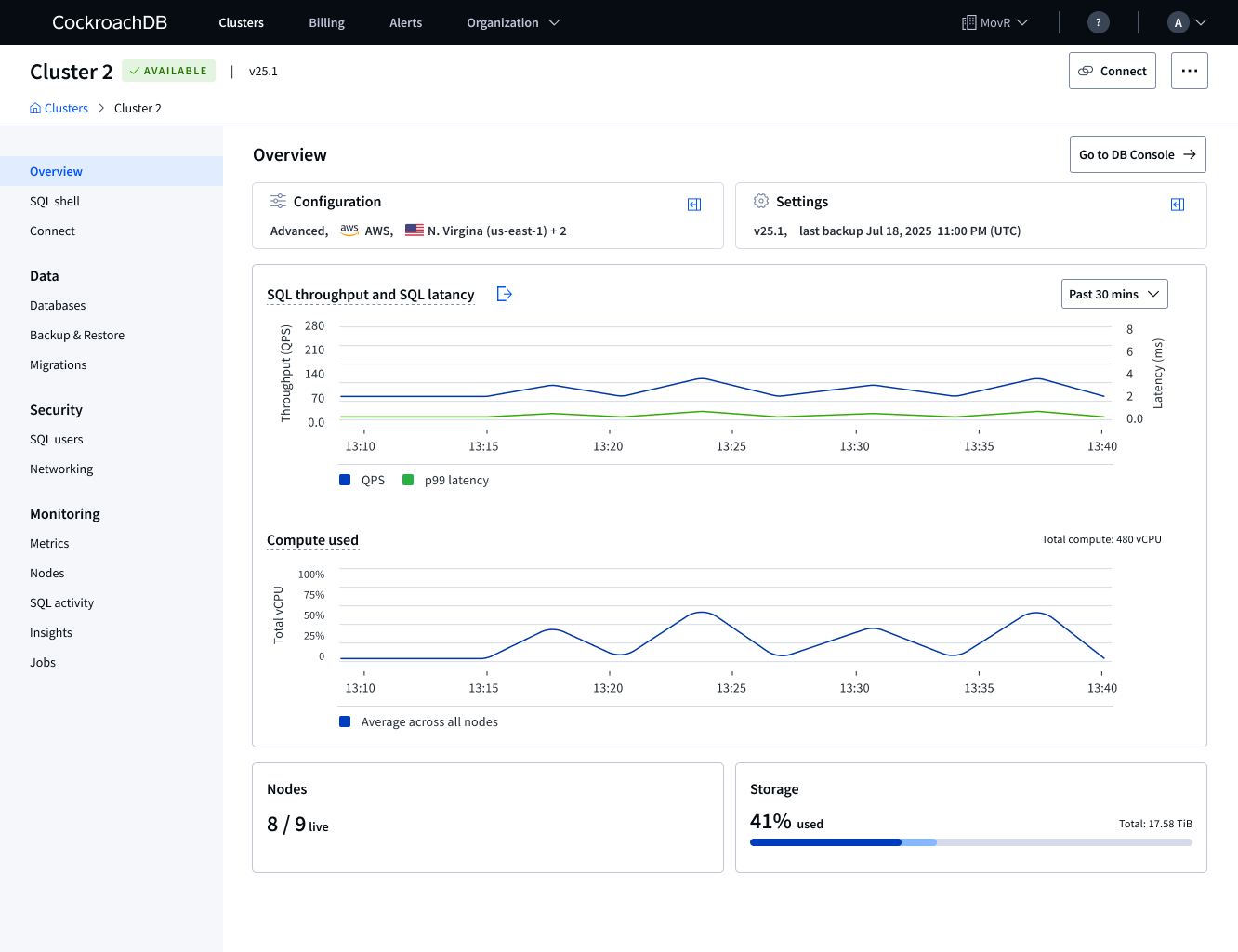
Task: Click Cluster 2 breadcrumb text
Action: [x=138, y=108]
